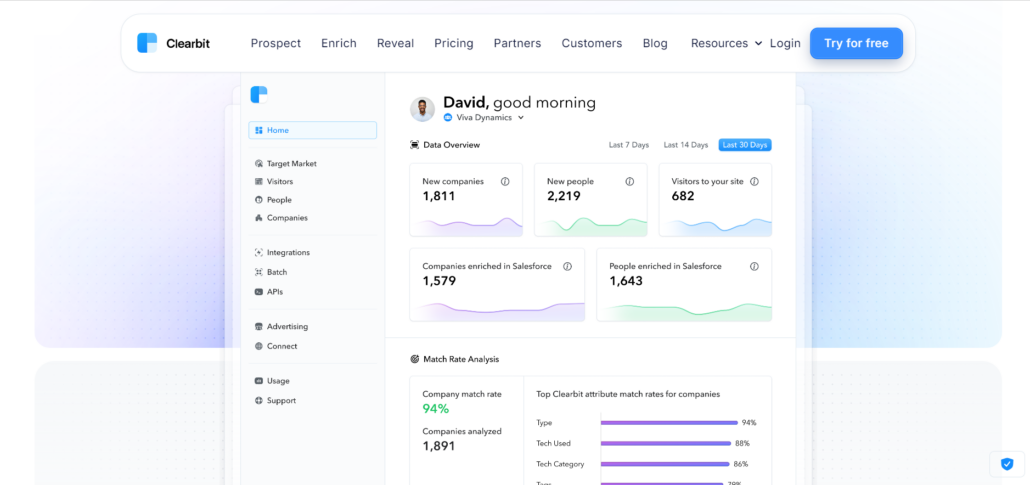Click the People sidebar icon
The image size is (1030, 485).
click(259, 200)
